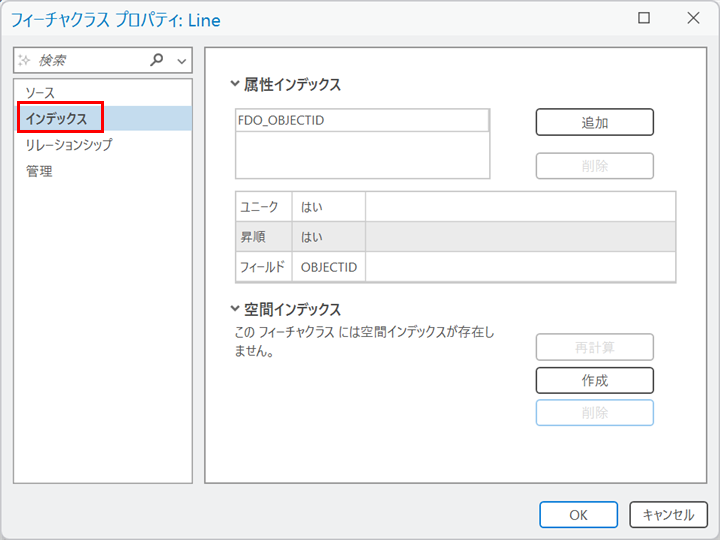
Task: Click the ユニーク property value はい
Action: pyautogui.click(x=312, y=207)
